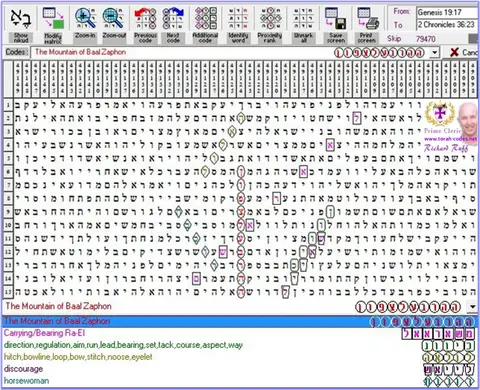Screen dimensions: 480x390
Task: Click the Print screen icon
Action: coord(368,18)
